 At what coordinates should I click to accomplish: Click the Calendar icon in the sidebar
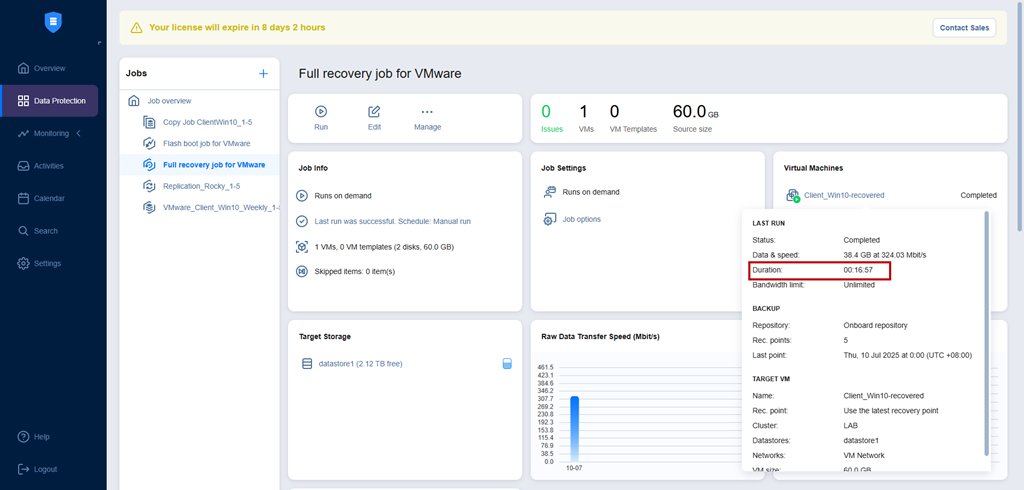pos(24,198)
